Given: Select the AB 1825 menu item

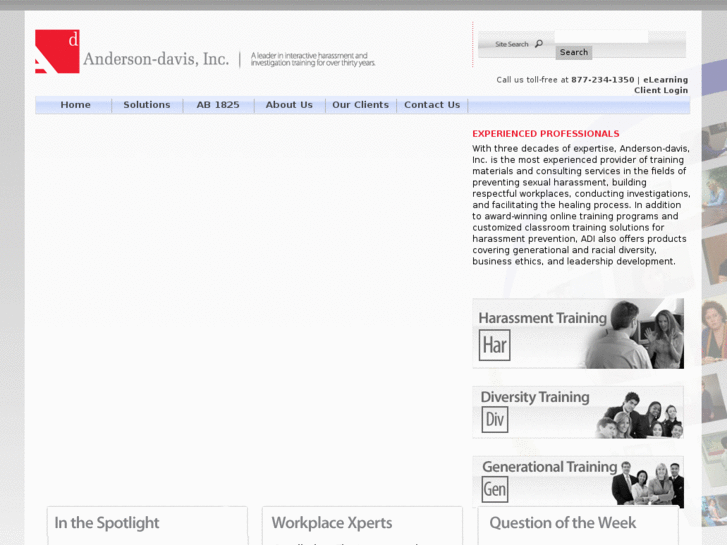Looking at the screenshot, I should pyautogui.click(x=218, y=105).
